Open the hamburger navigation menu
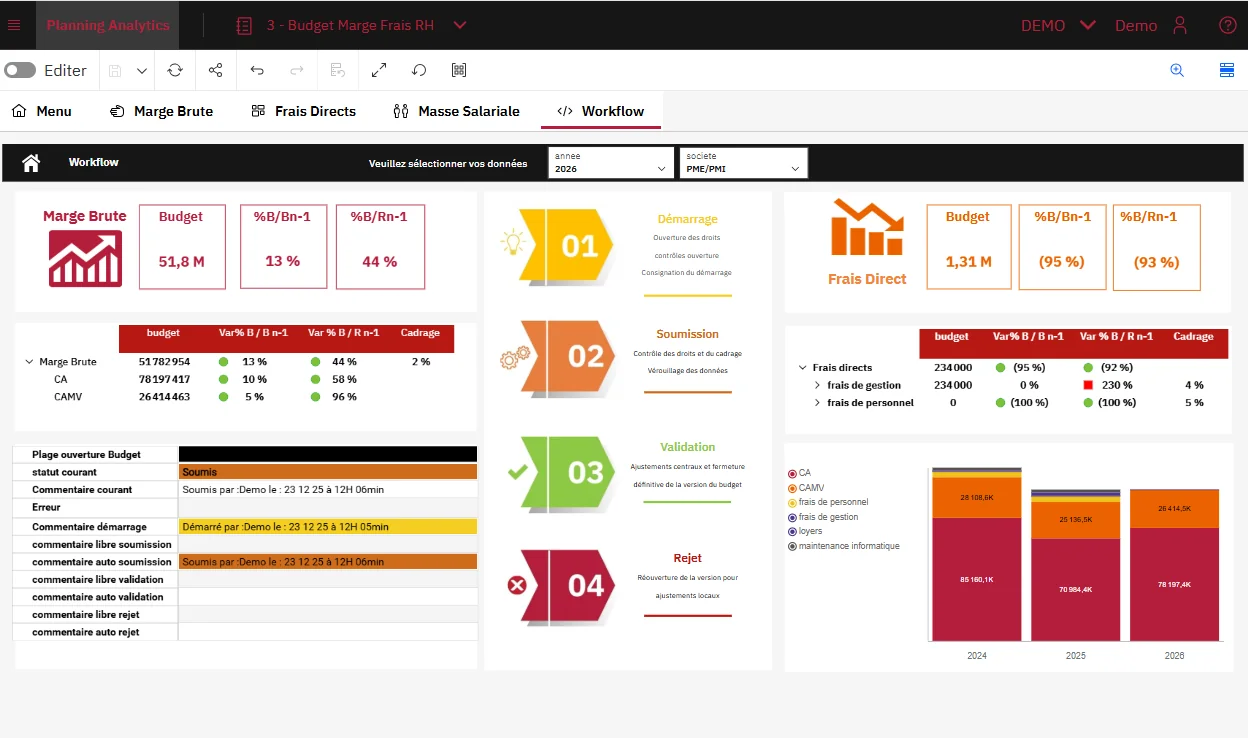The width and height of the screenshot is (1248, 738). click(14, 25)
